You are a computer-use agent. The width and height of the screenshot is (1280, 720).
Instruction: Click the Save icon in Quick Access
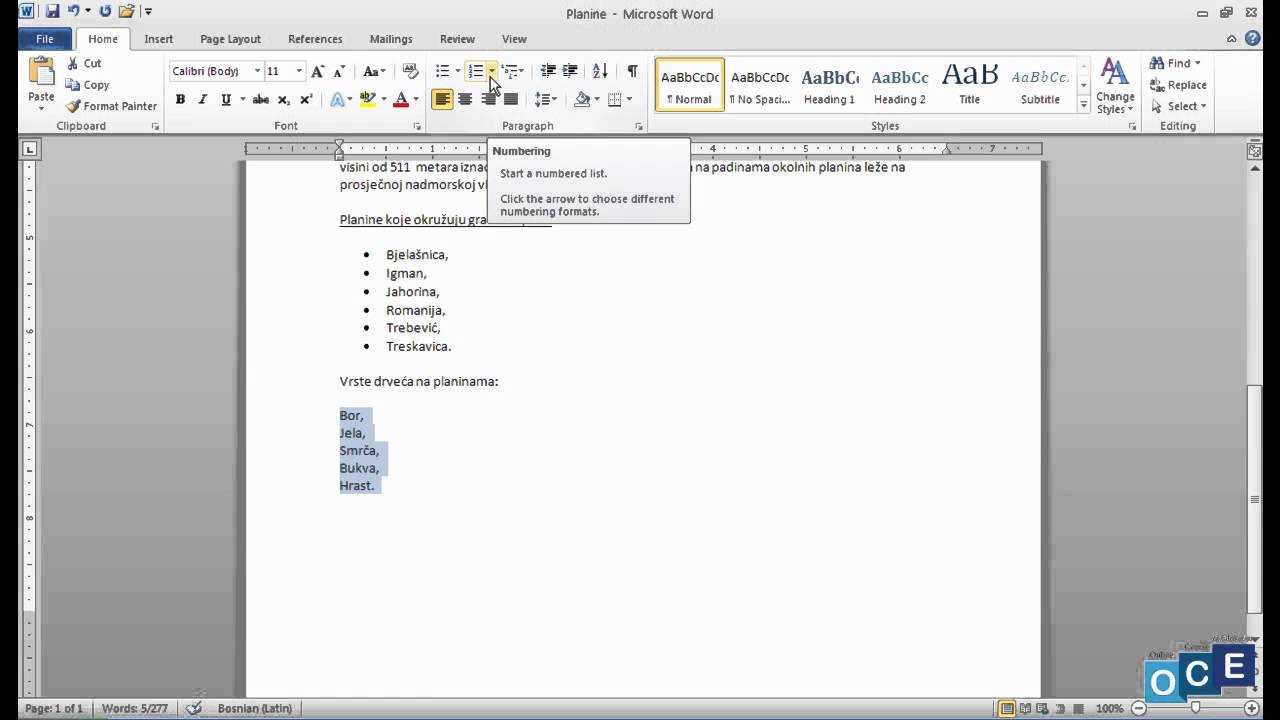52,12
